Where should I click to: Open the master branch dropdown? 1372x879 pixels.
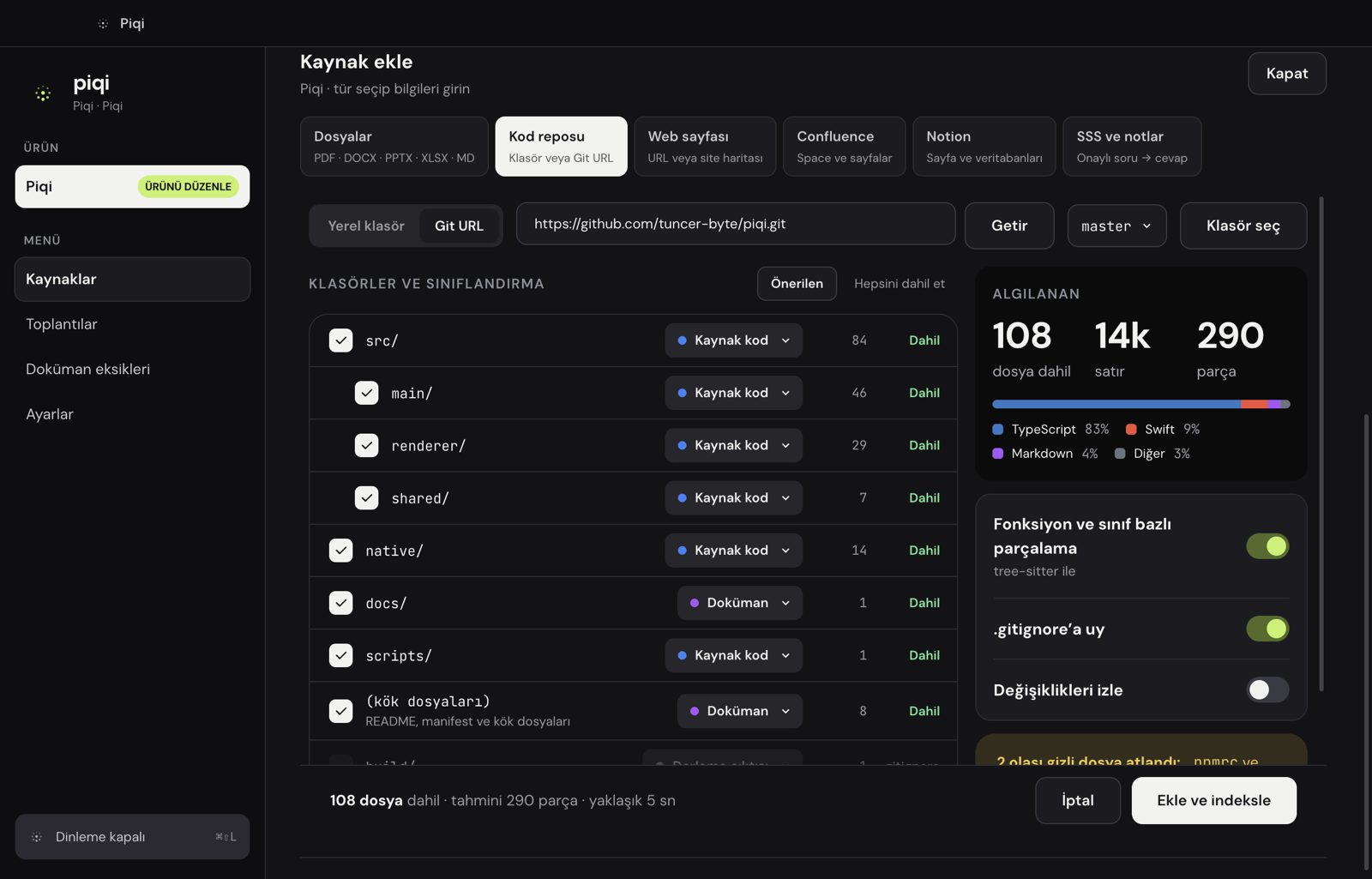(x=1116, y=226)
